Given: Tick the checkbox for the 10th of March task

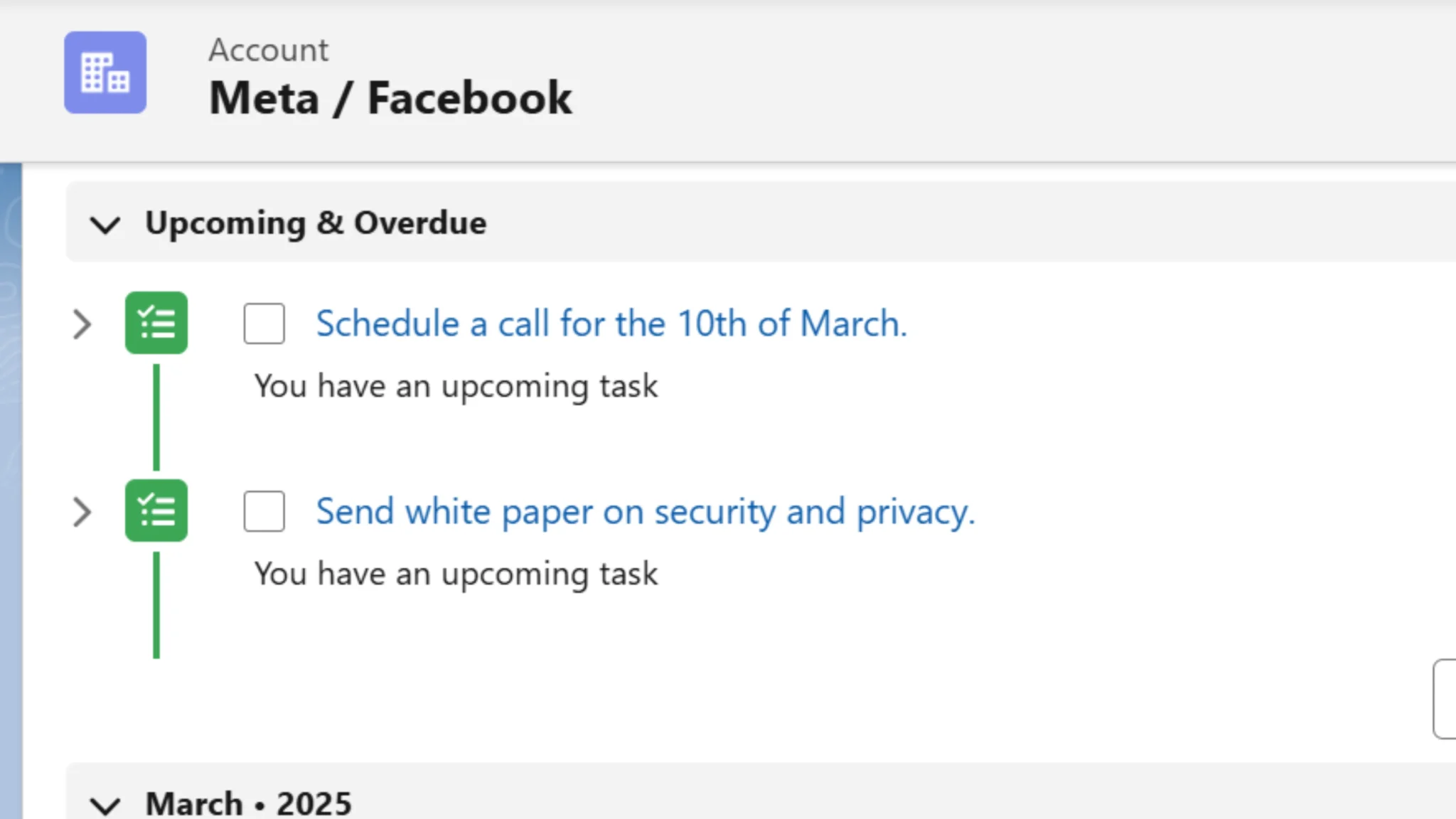Looking at the screenshot, I should tap(264, 323).
